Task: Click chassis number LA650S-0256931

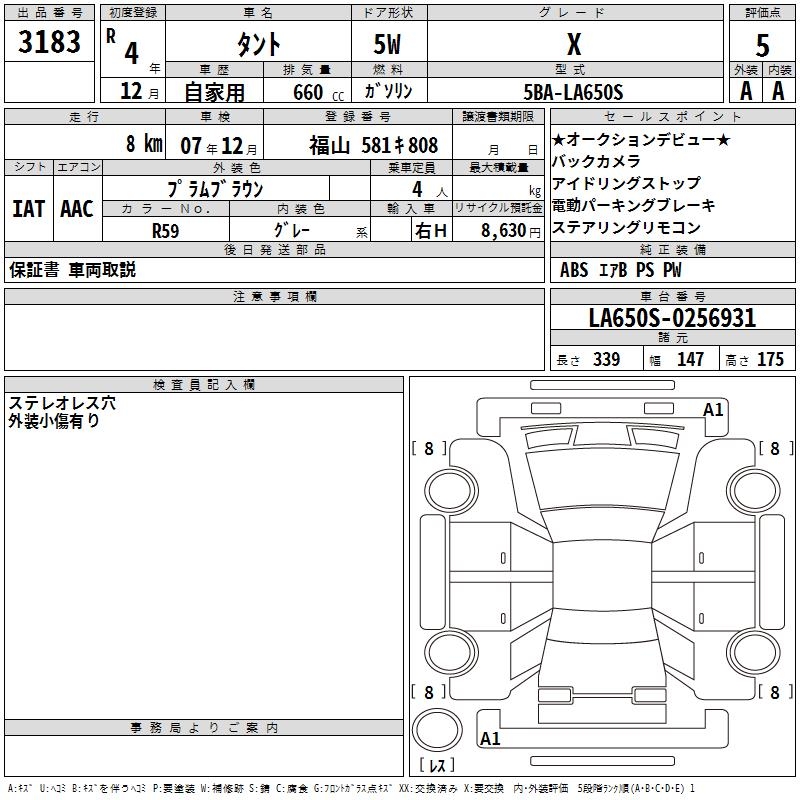Action: click(x=672, y=318)
